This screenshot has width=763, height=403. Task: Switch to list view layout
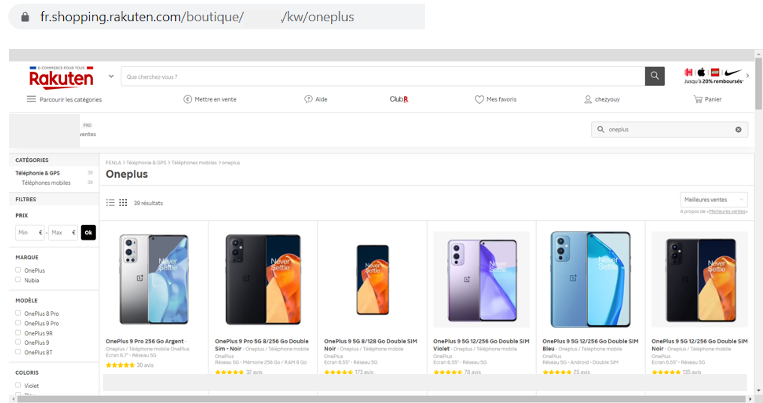[x=110, y=202]
